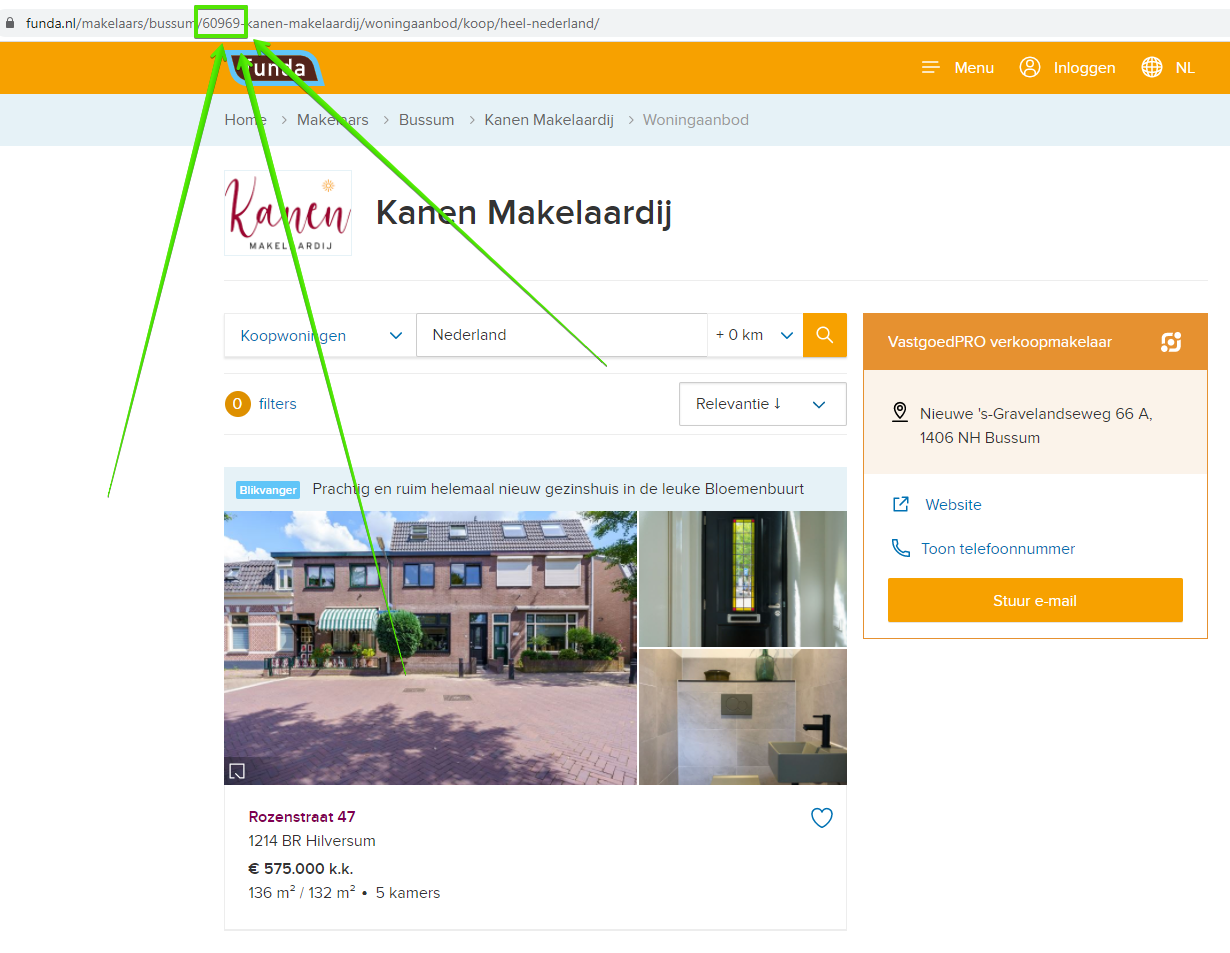
Task: Open the bathroom sink photo thumbnail
Action: pyautogui.click(x=743, y=717)
